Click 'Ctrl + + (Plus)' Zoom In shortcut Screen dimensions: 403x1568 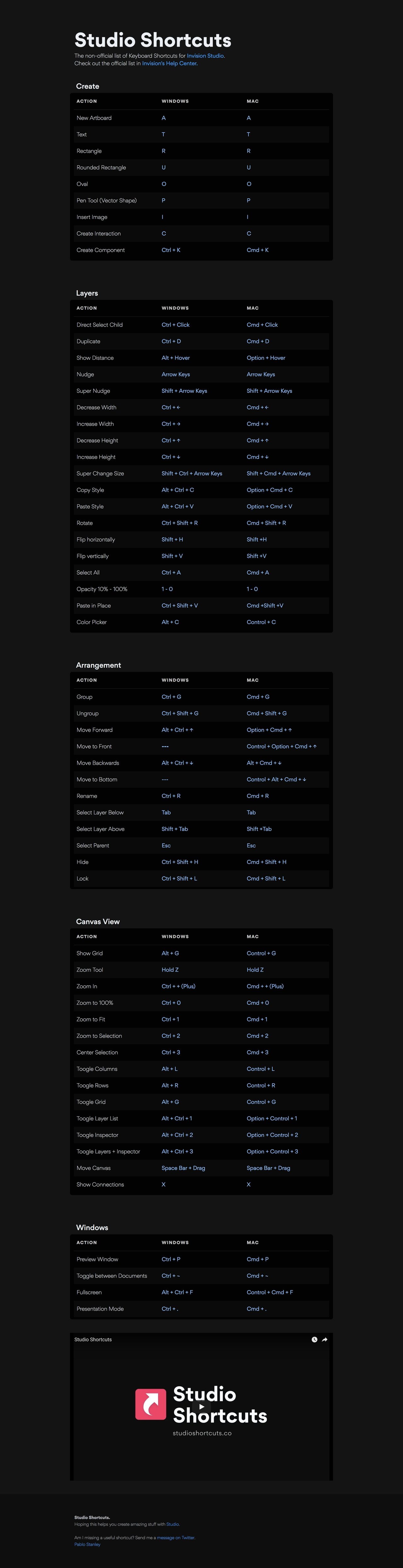pos(179,986)
